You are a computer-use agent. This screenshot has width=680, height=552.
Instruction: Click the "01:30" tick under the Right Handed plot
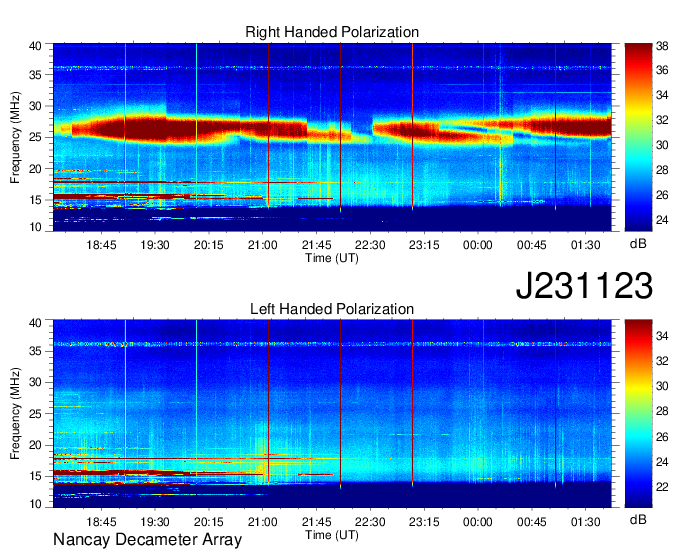click(x=585, y=245)
